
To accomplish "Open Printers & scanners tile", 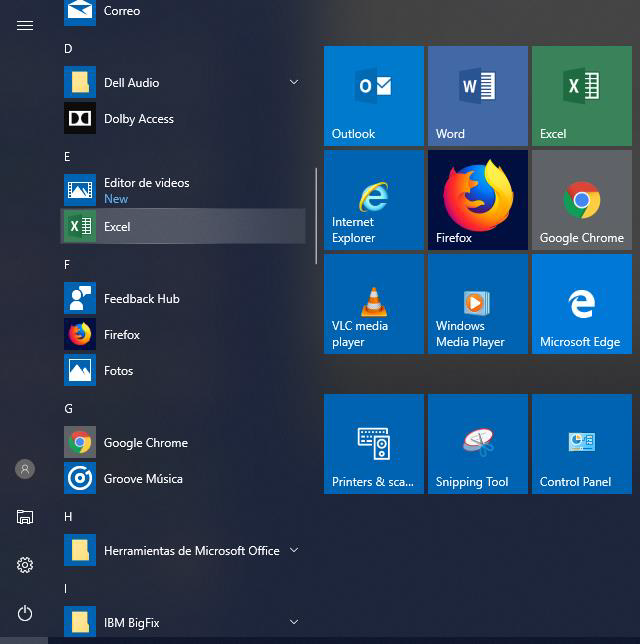I will [x=374, y=444].
